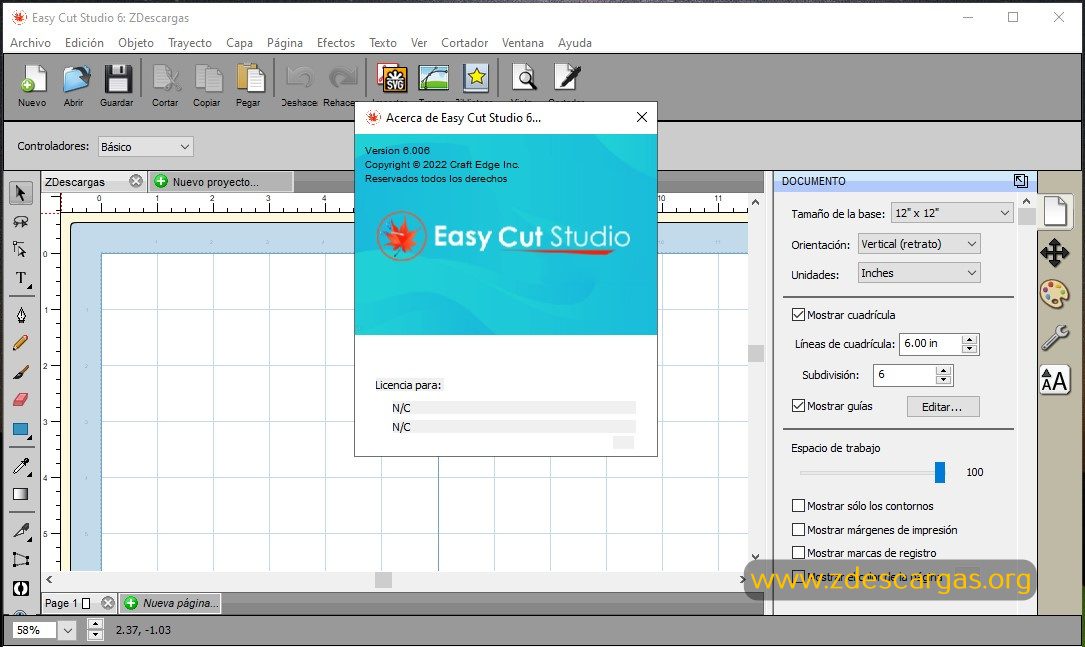Click the cutter blade toolbar icon

point(567,78)
